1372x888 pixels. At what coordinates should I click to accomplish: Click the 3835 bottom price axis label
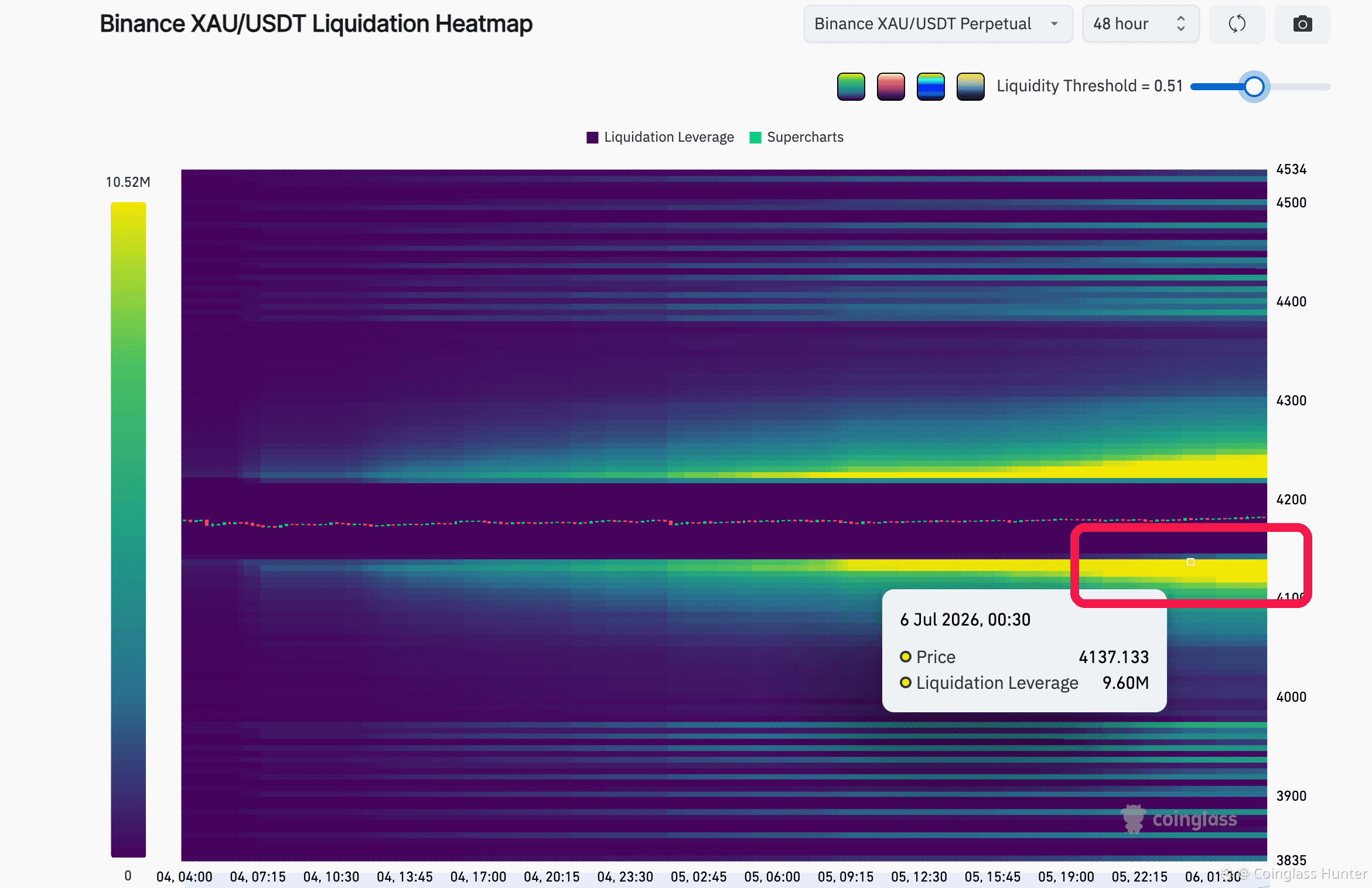[1292, 860]
